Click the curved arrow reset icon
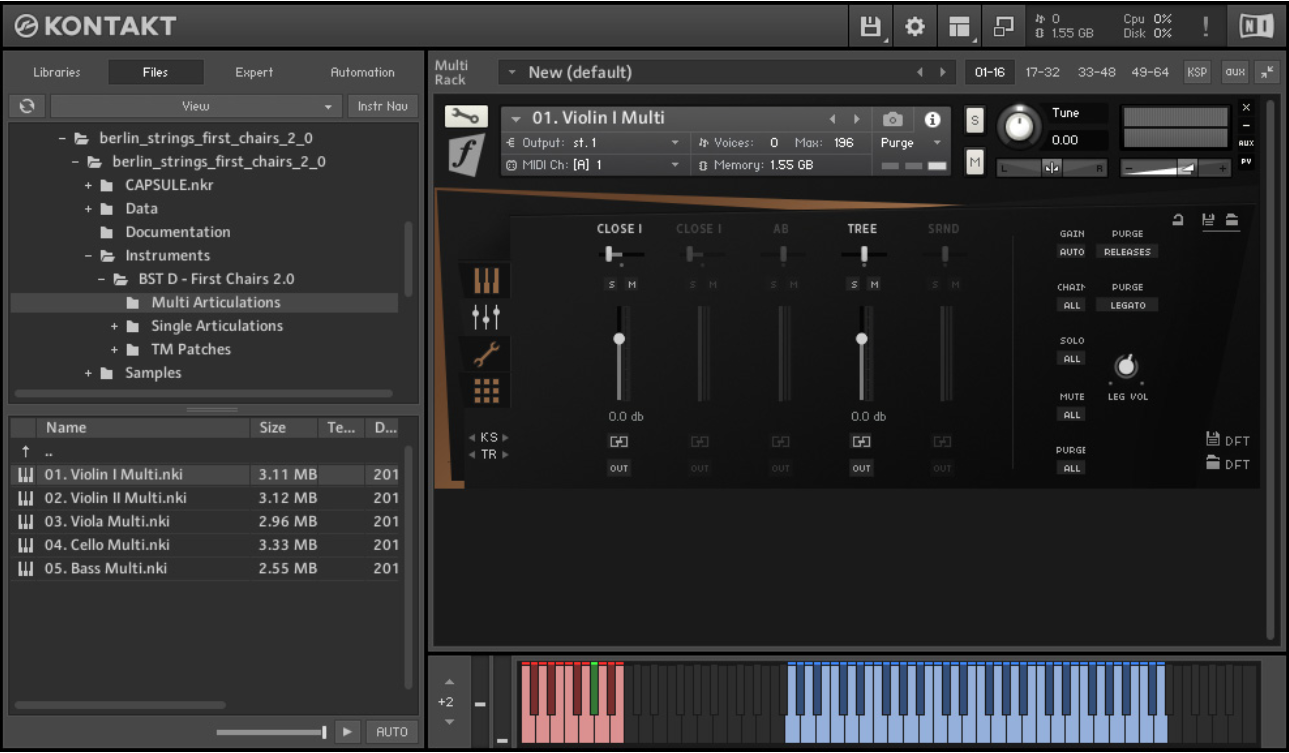This screenshot has height=753, width=1289. 1179,220
